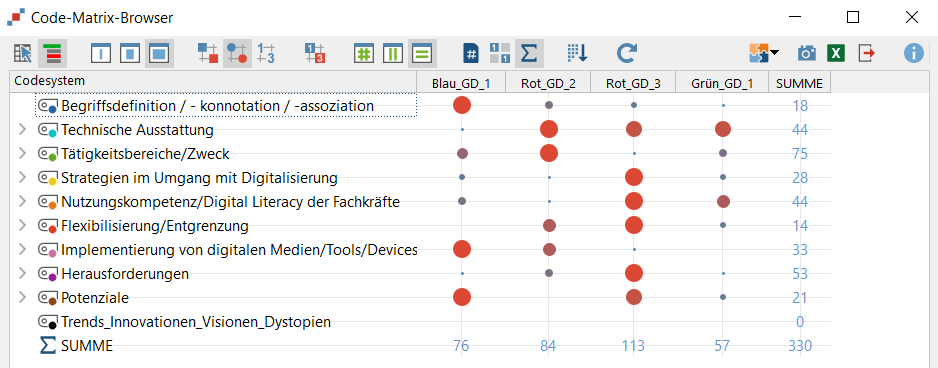This screenshot has width=938, height=368.
Task: Expand the Herausforderungen code
Action: [x=23, y=274]
